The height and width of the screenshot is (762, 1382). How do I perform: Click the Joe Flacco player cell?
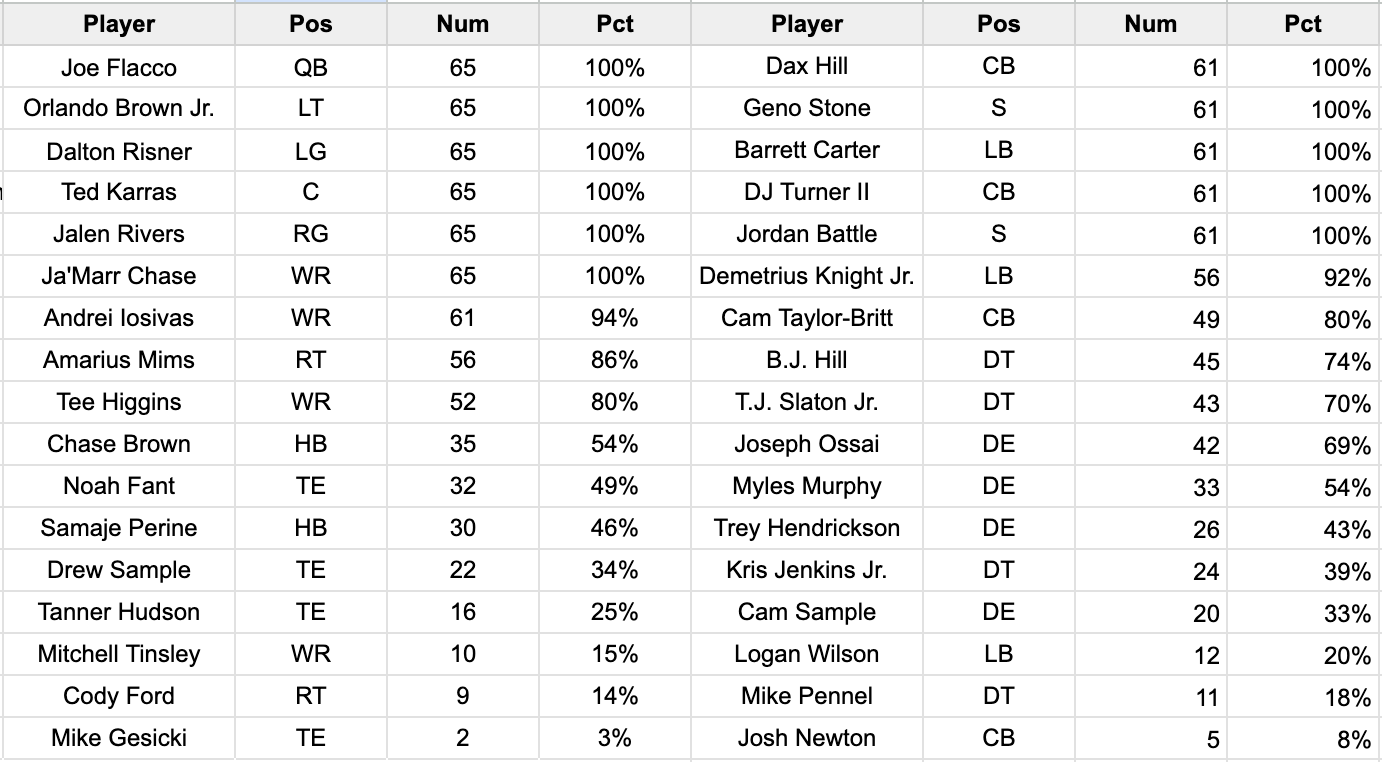pyautogui.click(x=118, y=68)
